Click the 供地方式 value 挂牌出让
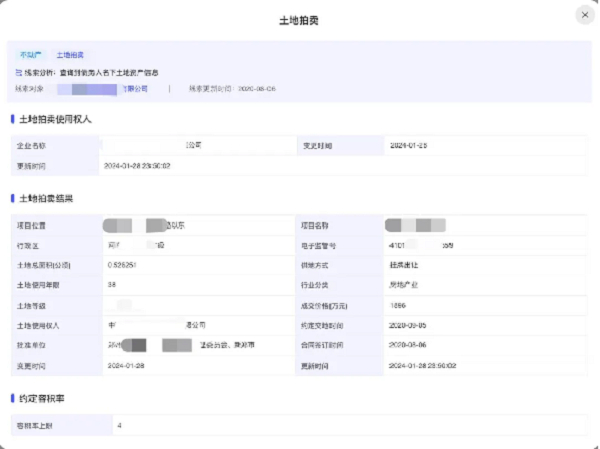Screen dimensions: 600x449 pos(406,265)
